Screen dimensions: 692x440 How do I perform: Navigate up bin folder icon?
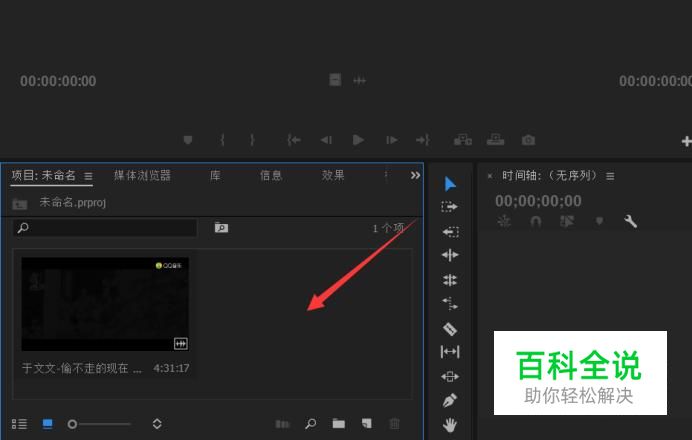19,204
